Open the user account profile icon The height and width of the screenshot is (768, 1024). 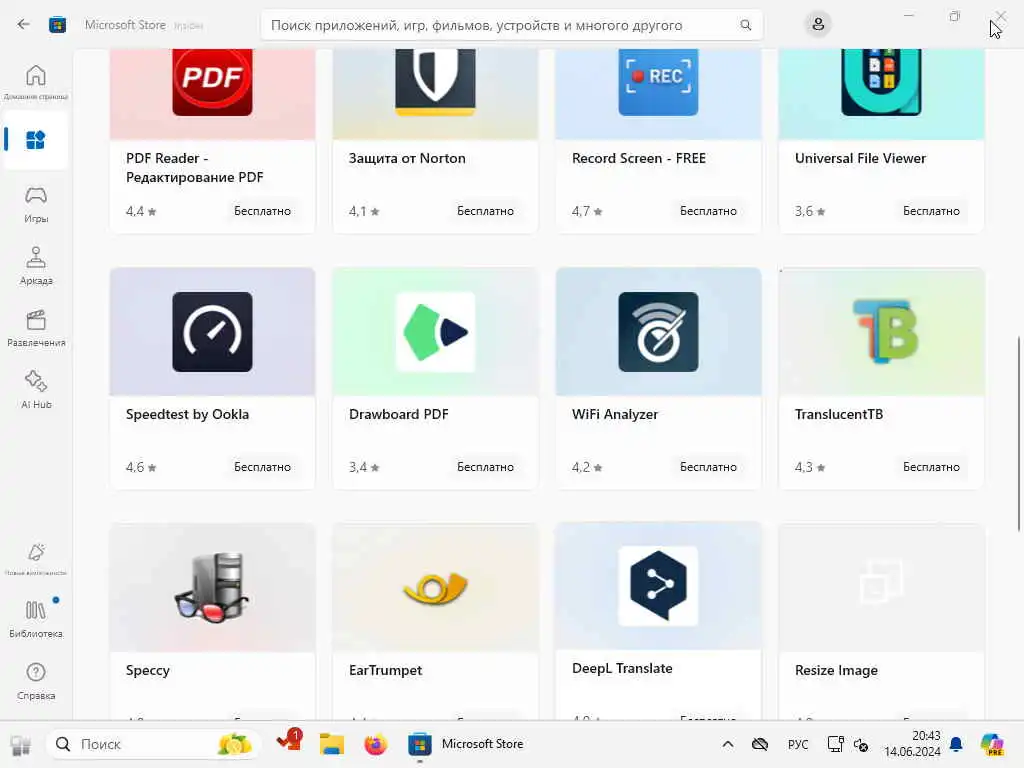pyautogui.click(x=818, y=25)
